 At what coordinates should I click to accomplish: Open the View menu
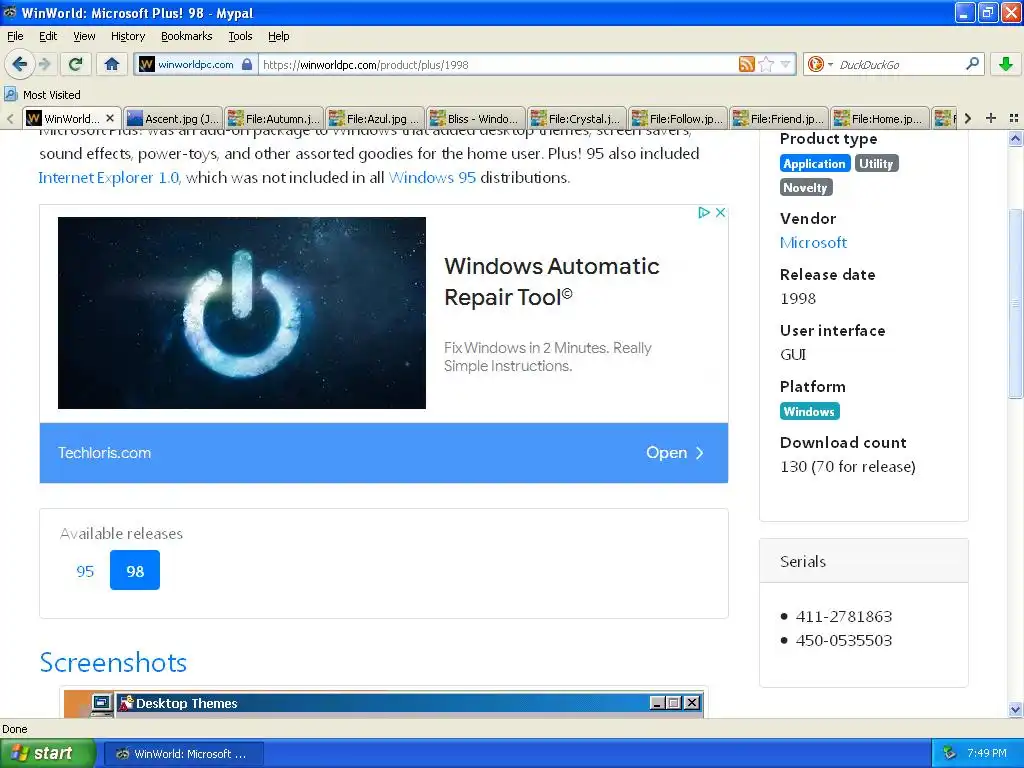(x=84, y=37)
